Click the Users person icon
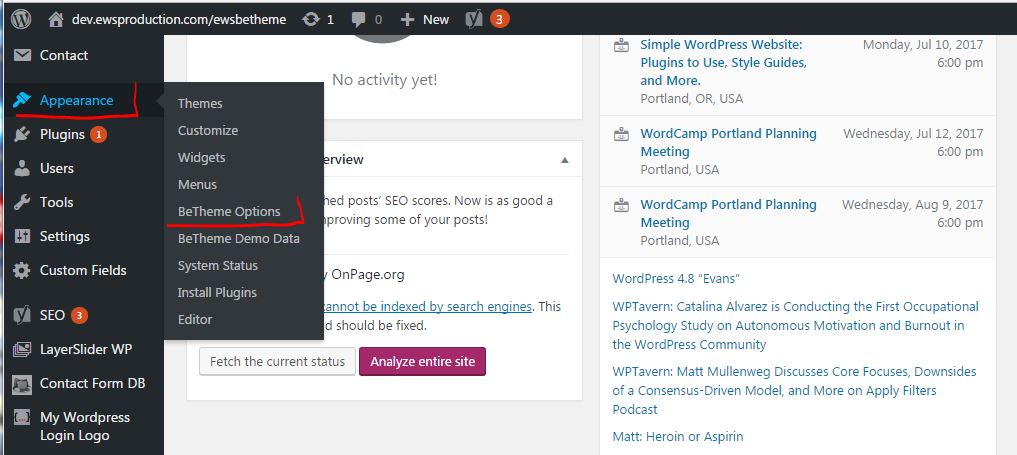Screen dimensions: 1017x455 pos(22,169)
